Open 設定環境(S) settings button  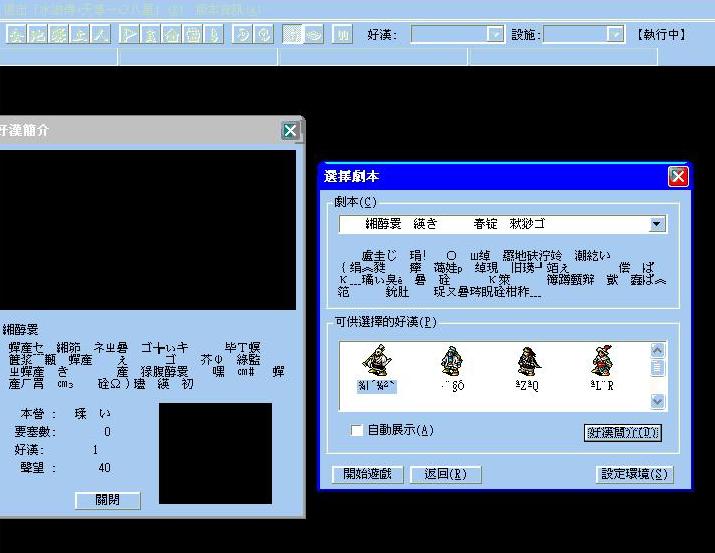[634, 474]
